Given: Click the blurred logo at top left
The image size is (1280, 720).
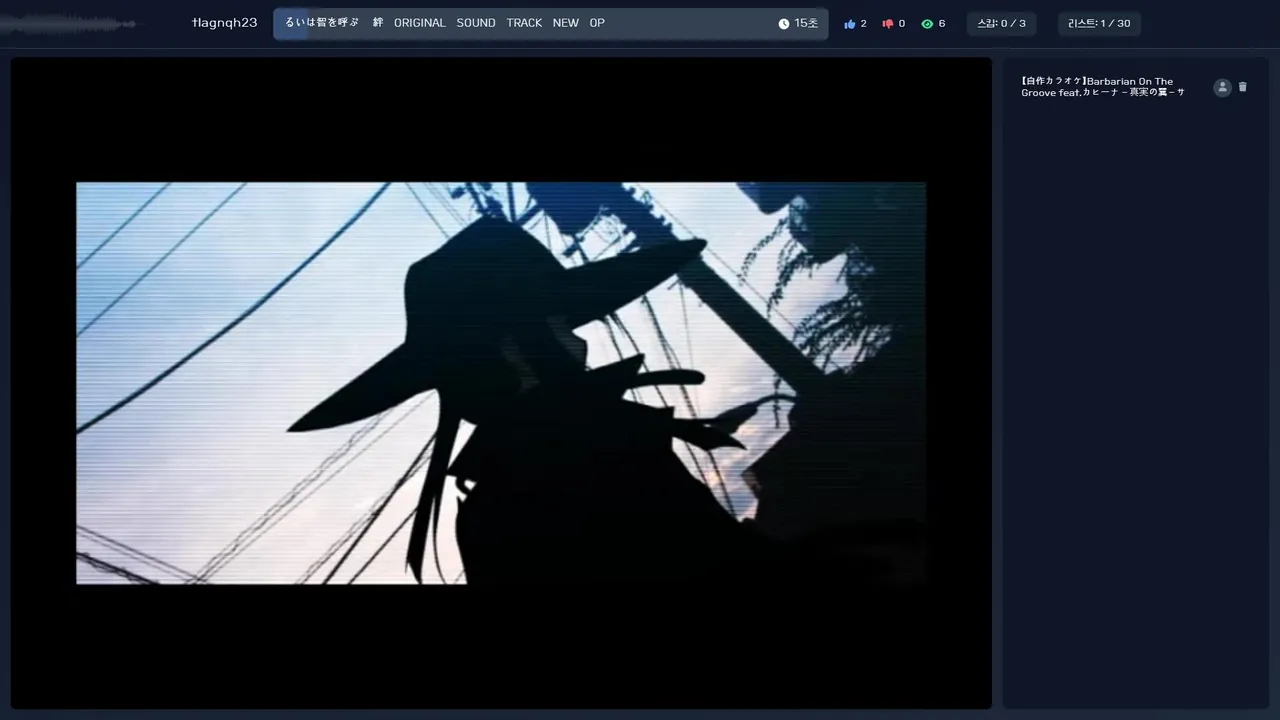Looking at the screenshot, I should [68, 24].
